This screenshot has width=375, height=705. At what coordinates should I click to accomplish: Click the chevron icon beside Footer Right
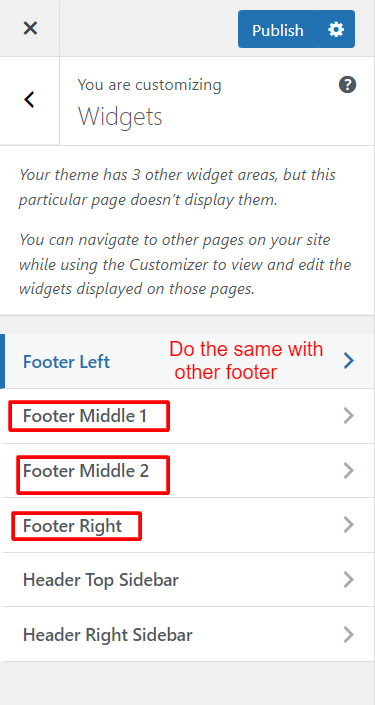pyautogui.click(x=348, y=525)
